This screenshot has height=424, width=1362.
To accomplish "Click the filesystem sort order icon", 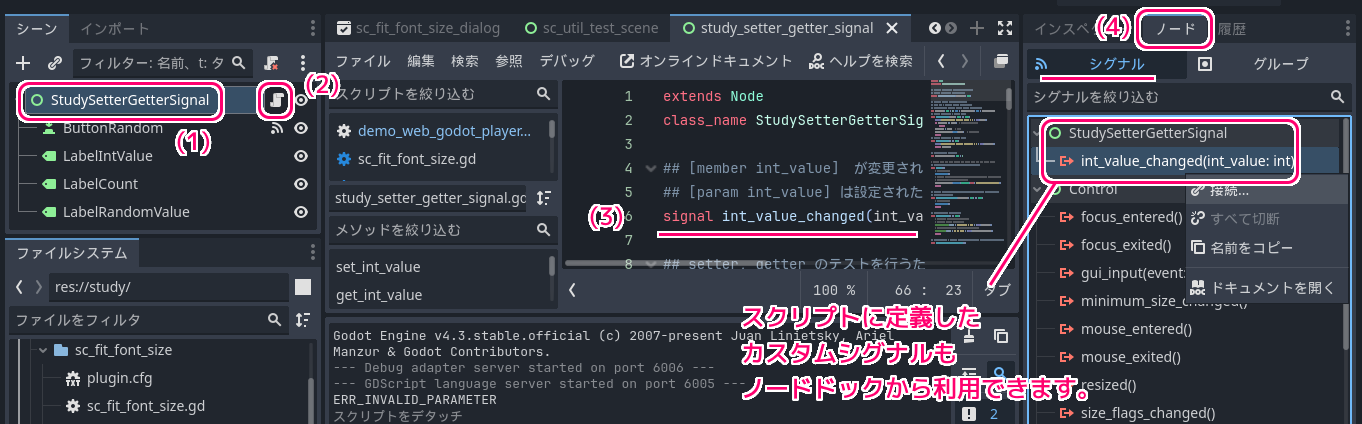I will (303, 320).
